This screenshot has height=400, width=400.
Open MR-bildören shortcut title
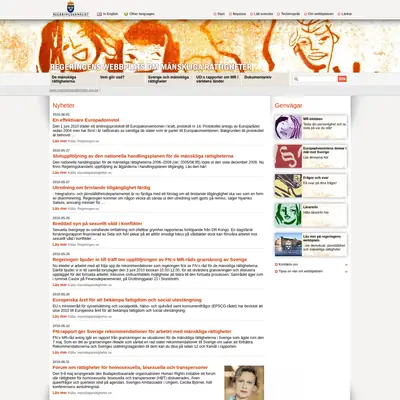(313, 119)
